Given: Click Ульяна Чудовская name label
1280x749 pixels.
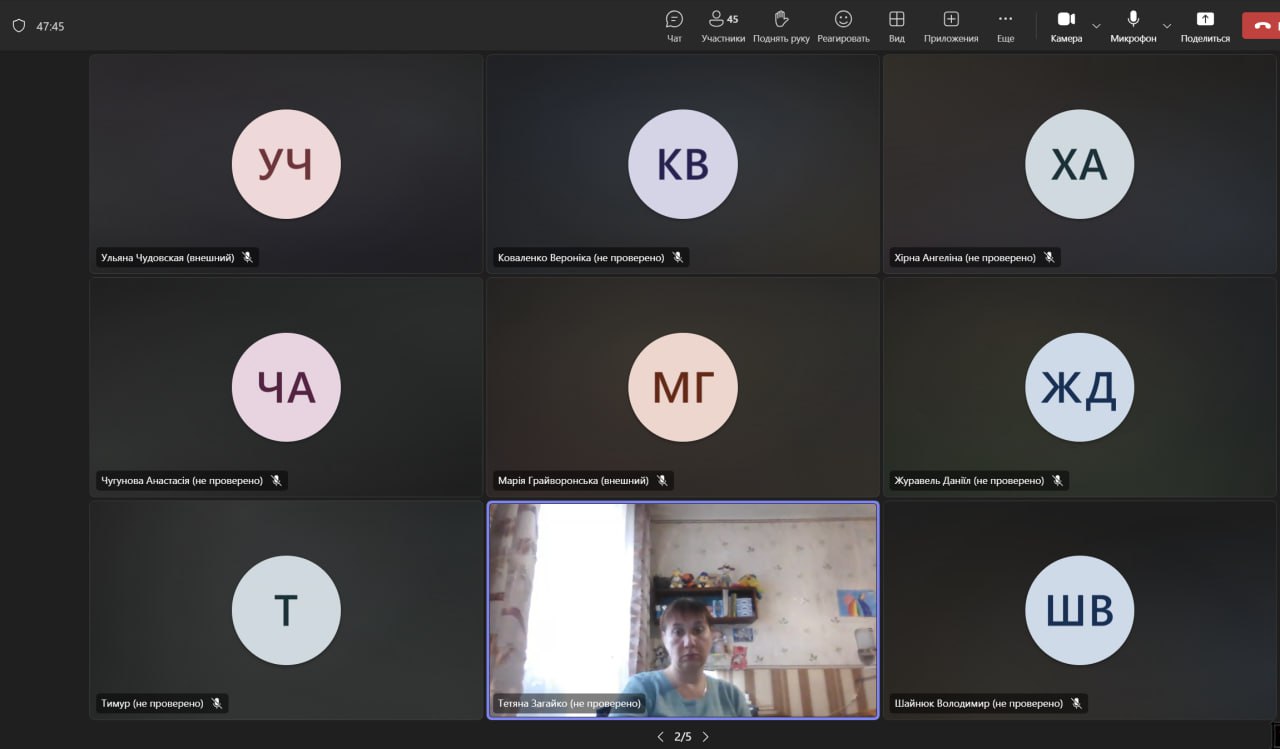Looking at the screenshot, I should tap(167, 258).
